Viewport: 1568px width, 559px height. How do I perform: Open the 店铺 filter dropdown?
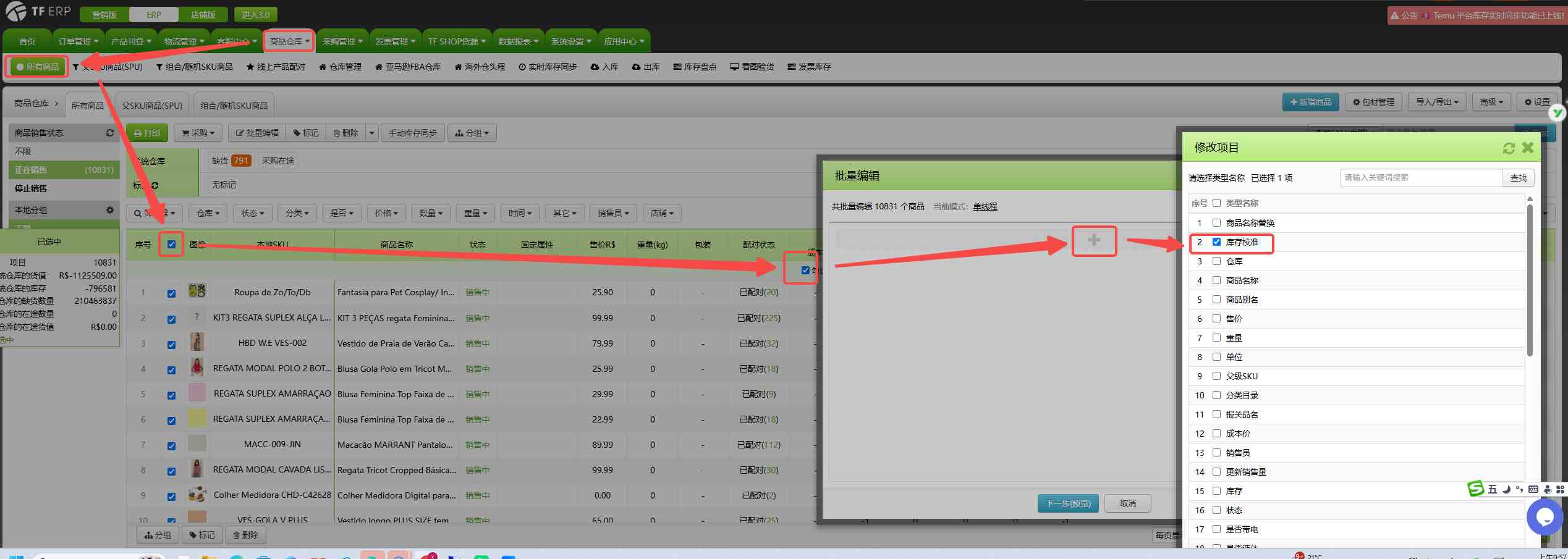(x=662, y=212)
